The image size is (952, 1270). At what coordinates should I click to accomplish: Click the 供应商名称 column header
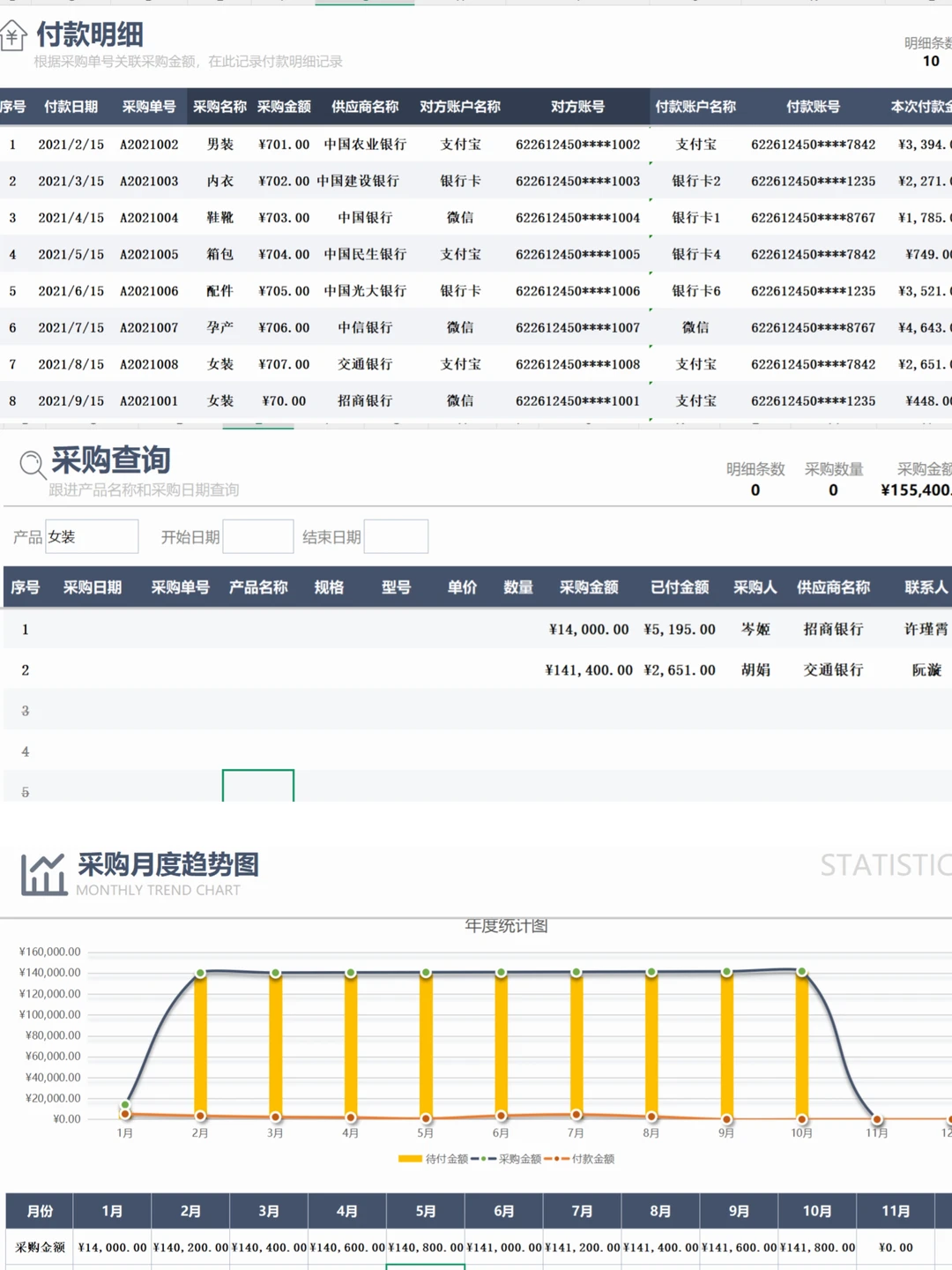pyautogui.click(x=365, y=107)
